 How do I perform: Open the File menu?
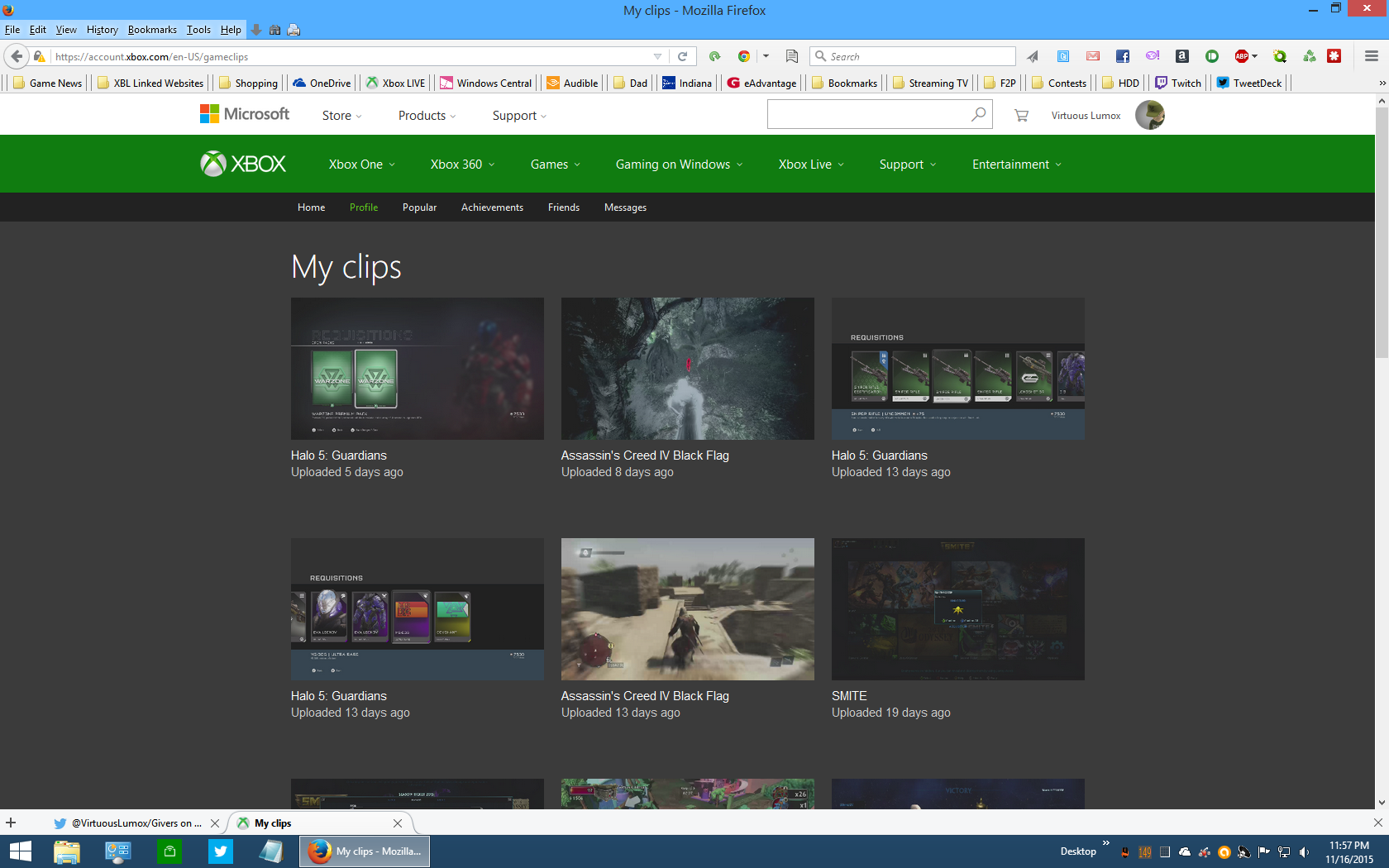click(x=12, y=30)
